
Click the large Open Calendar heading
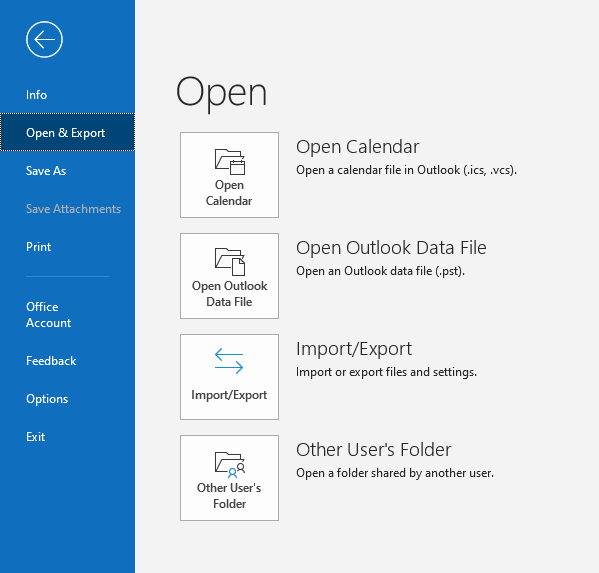[x=358, y=147]
